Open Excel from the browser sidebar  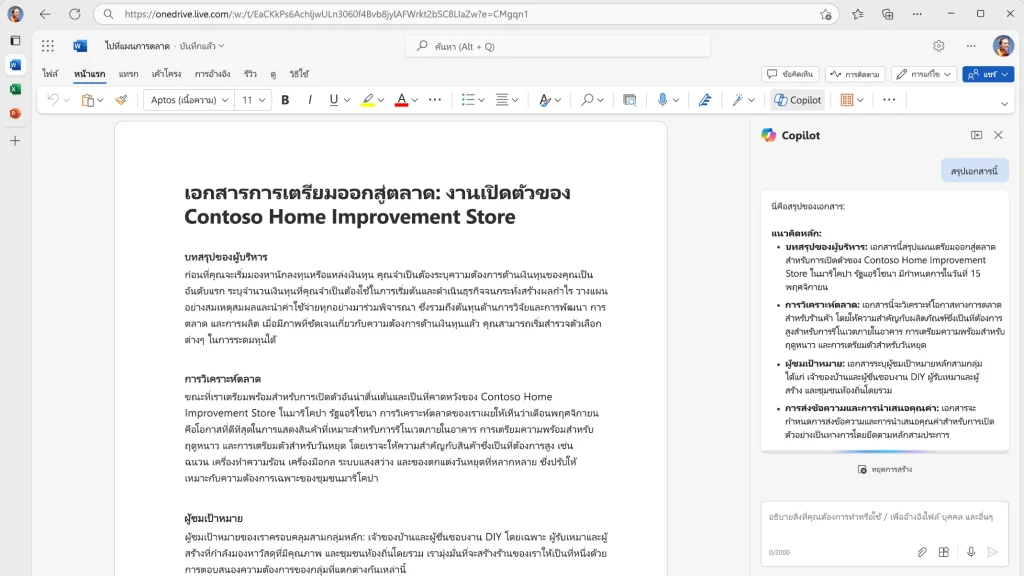(15, 89)
